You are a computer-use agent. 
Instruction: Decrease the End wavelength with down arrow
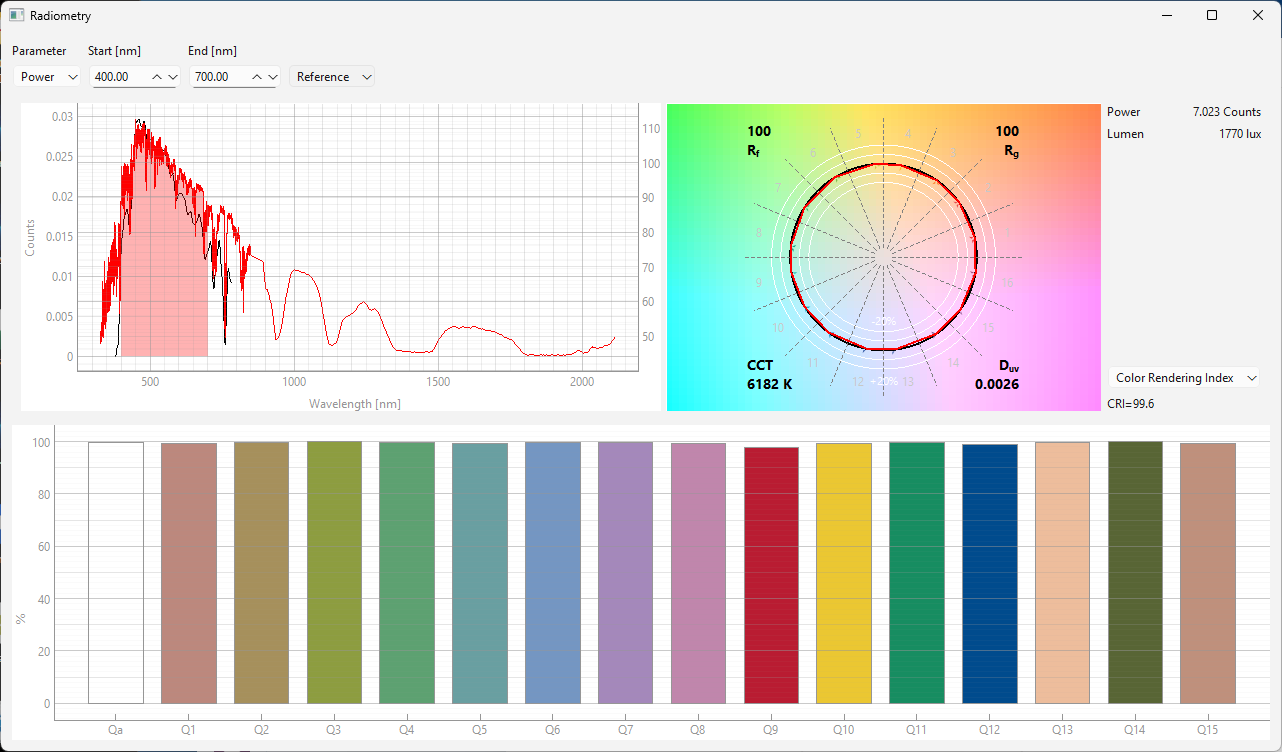[272, 77]
